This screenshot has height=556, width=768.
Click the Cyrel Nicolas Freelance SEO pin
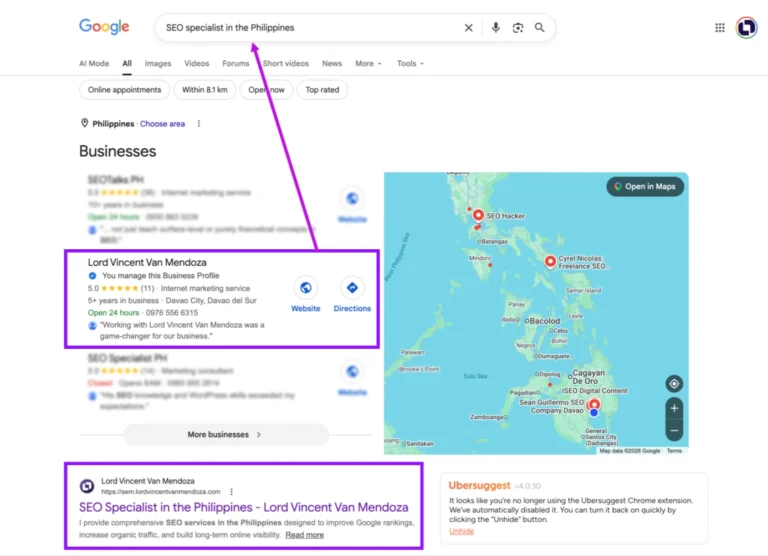[x=550, y=261]
